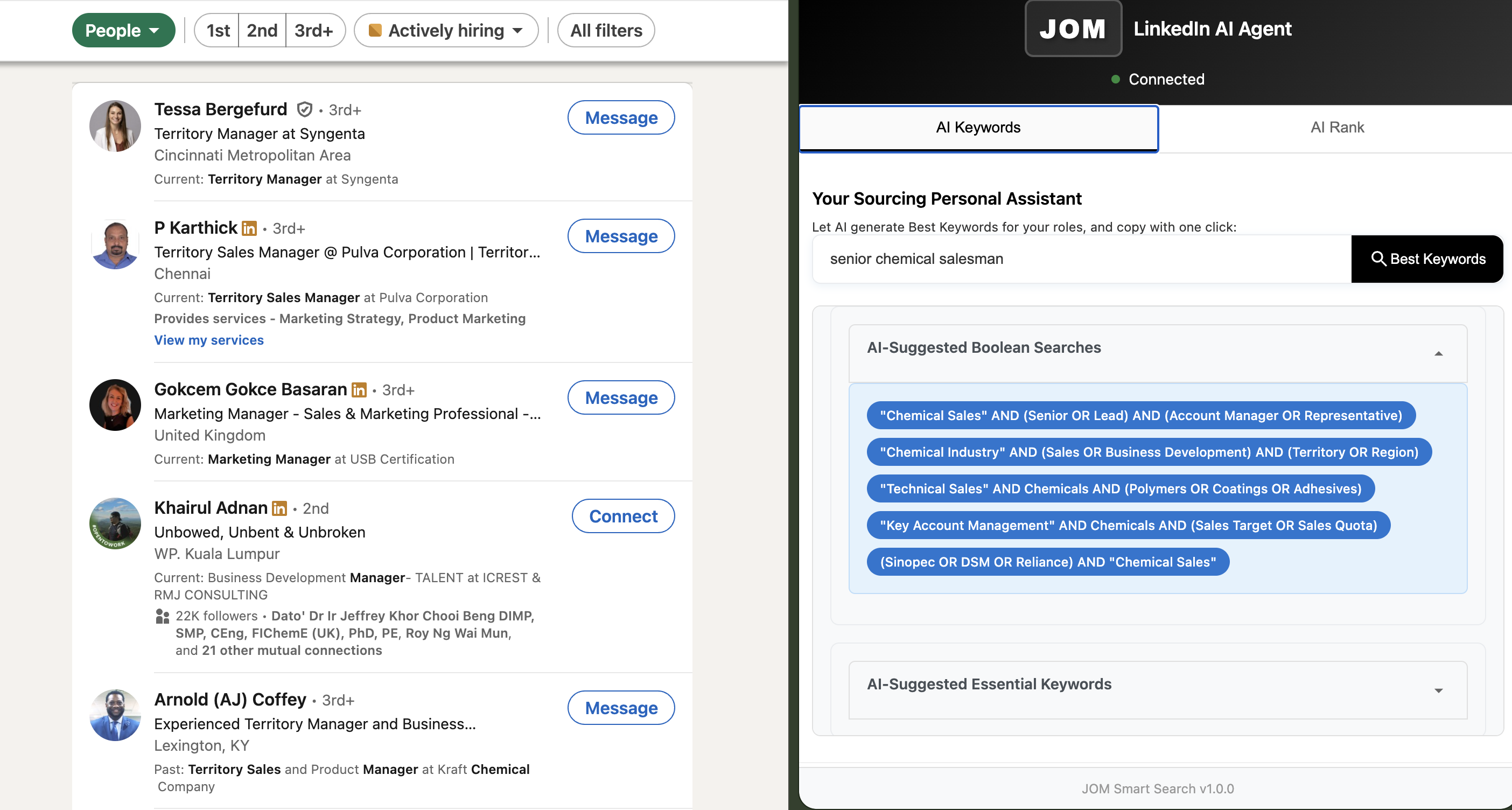The width and height of the screenshot is (1512, 810).
Task: Collapse AI-Suggested Boolean Searches section
Action: [1438, 353]
